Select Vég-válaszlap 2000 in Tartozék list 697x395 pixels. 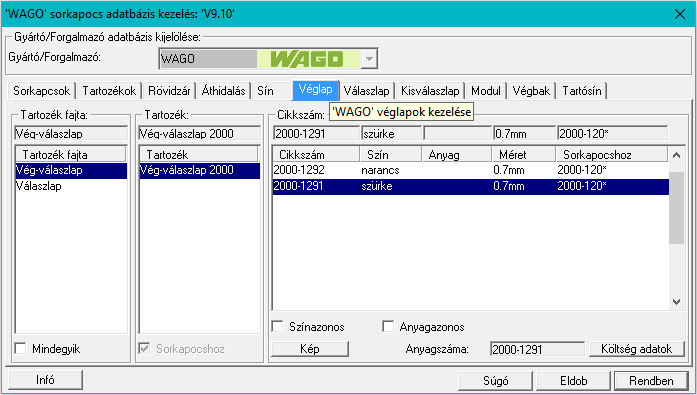(x=200, y=170)
